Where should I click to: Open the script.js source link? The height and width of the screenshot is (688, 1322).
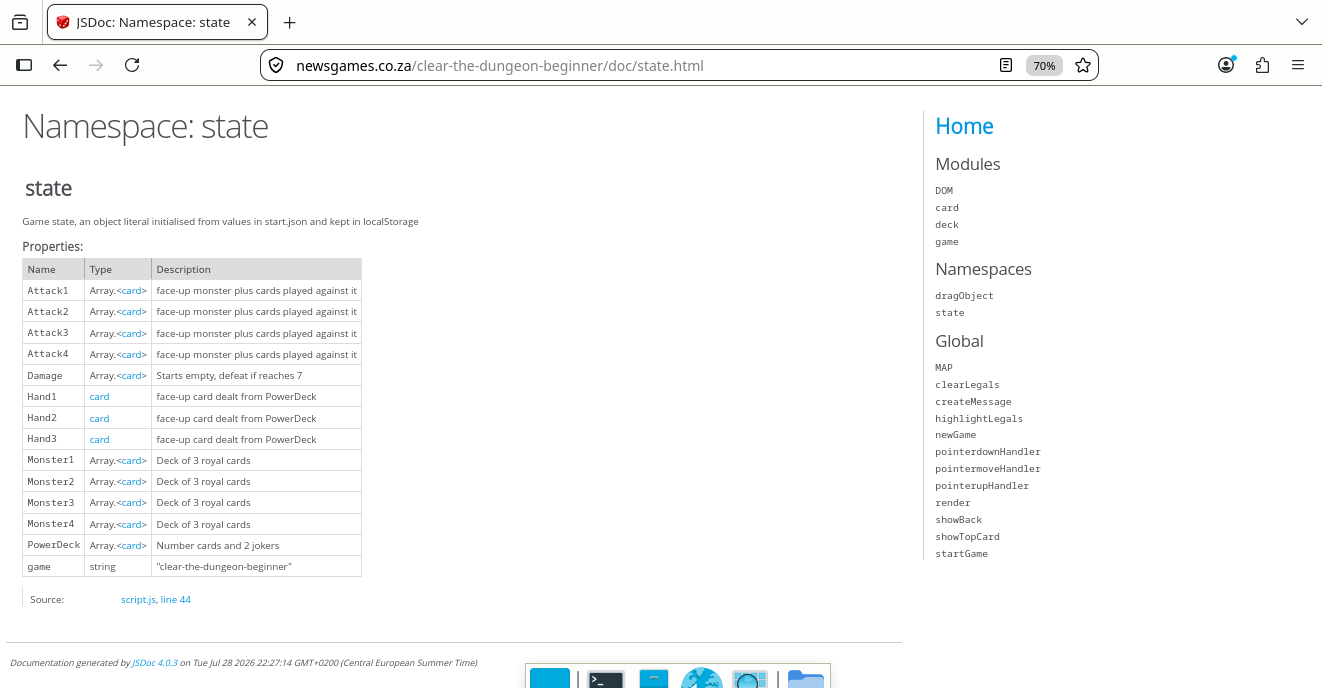[138, 600]
